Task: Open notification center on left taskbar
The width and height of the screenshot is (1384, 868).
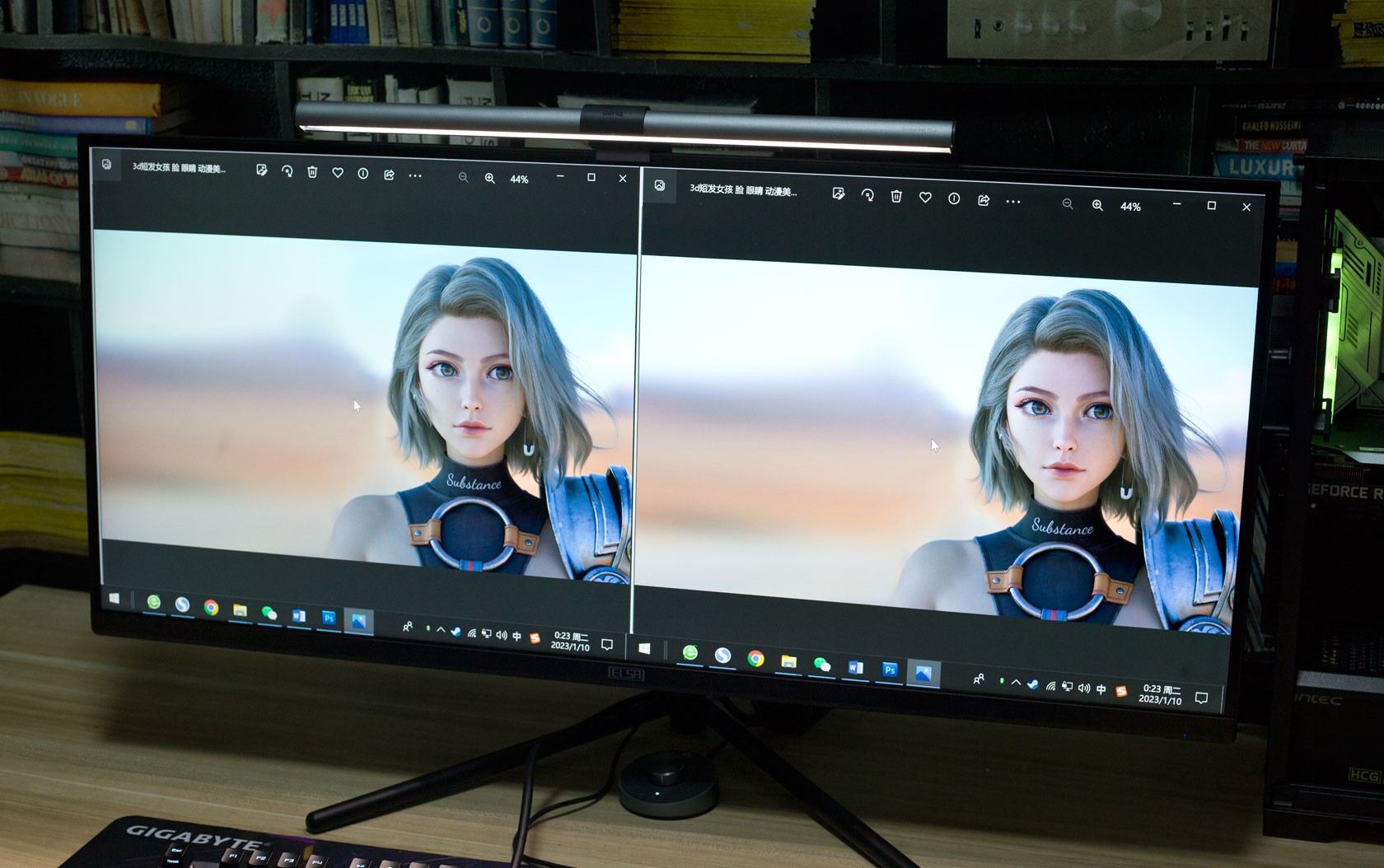Action: click(607, 644)
